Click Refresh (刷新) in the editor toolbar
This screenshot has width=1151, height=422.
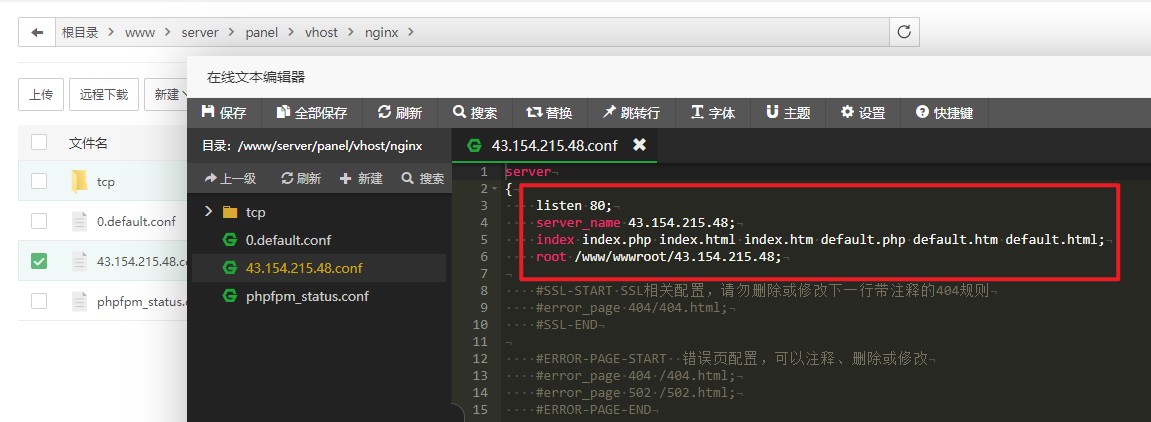[400, 113]
